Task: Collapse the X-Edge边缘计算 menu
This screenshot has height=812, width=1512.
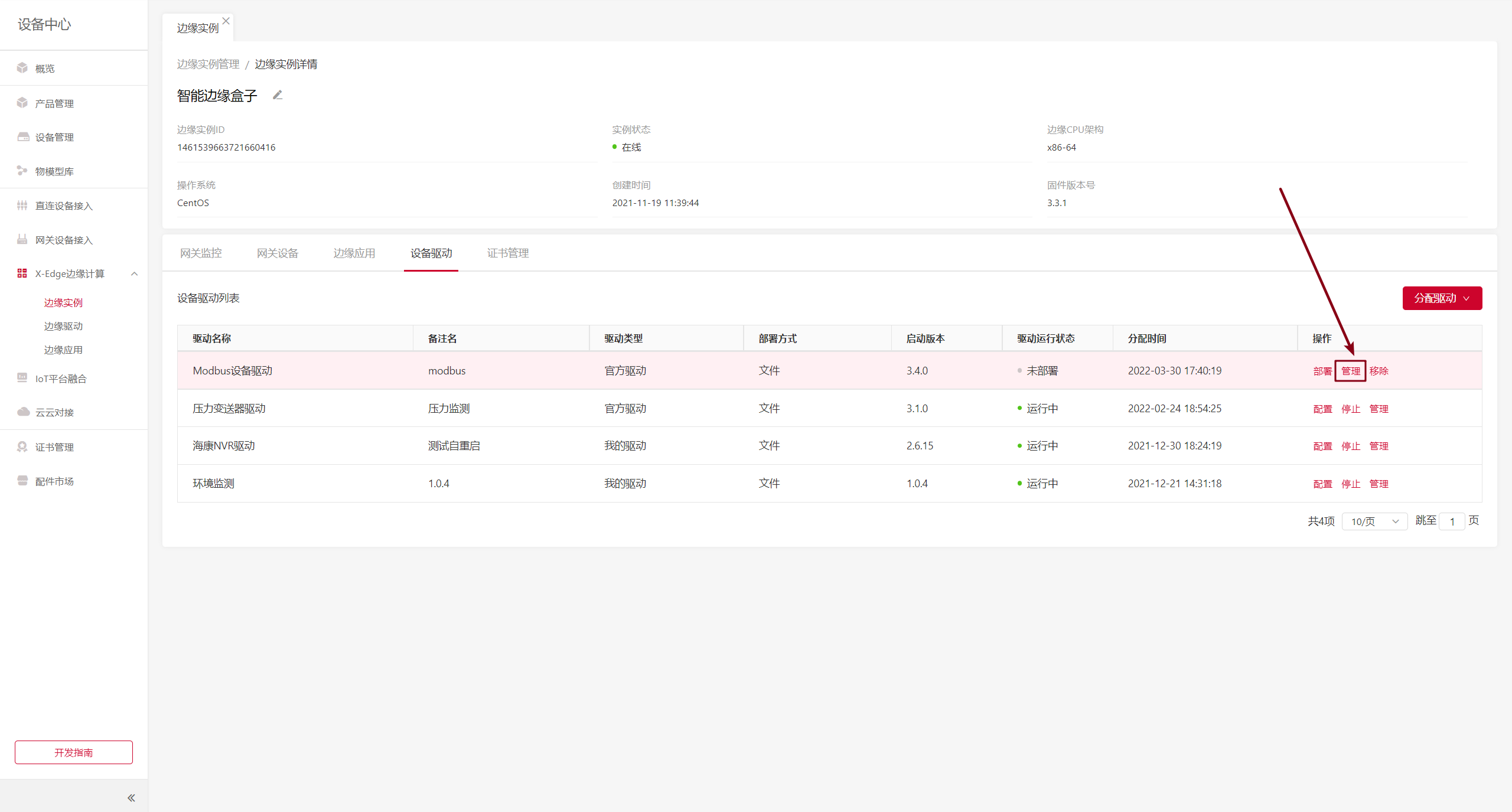Action: pyautogui.click(x=135, y=273)
